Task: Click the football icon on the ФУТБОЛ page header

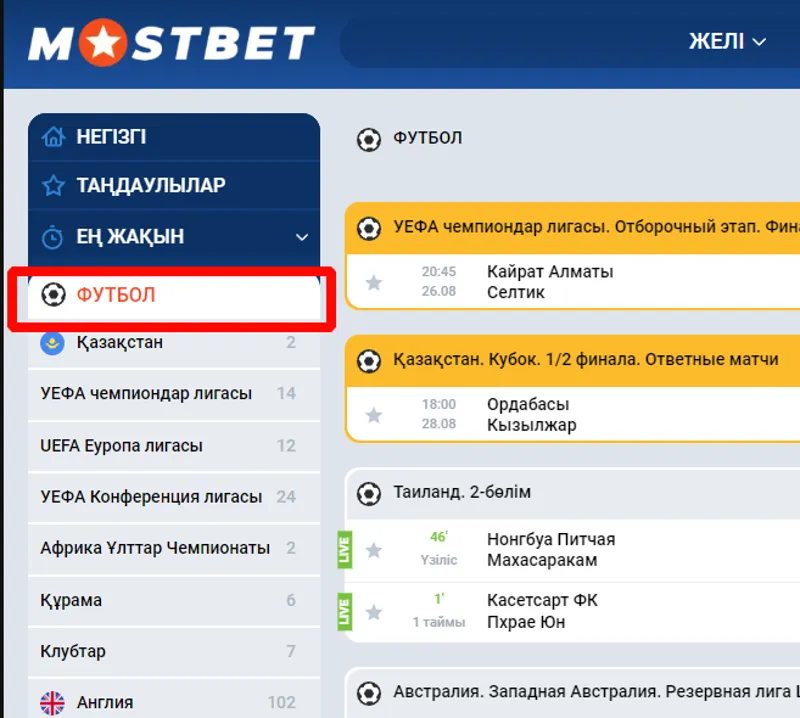Action: coord(367,140)
